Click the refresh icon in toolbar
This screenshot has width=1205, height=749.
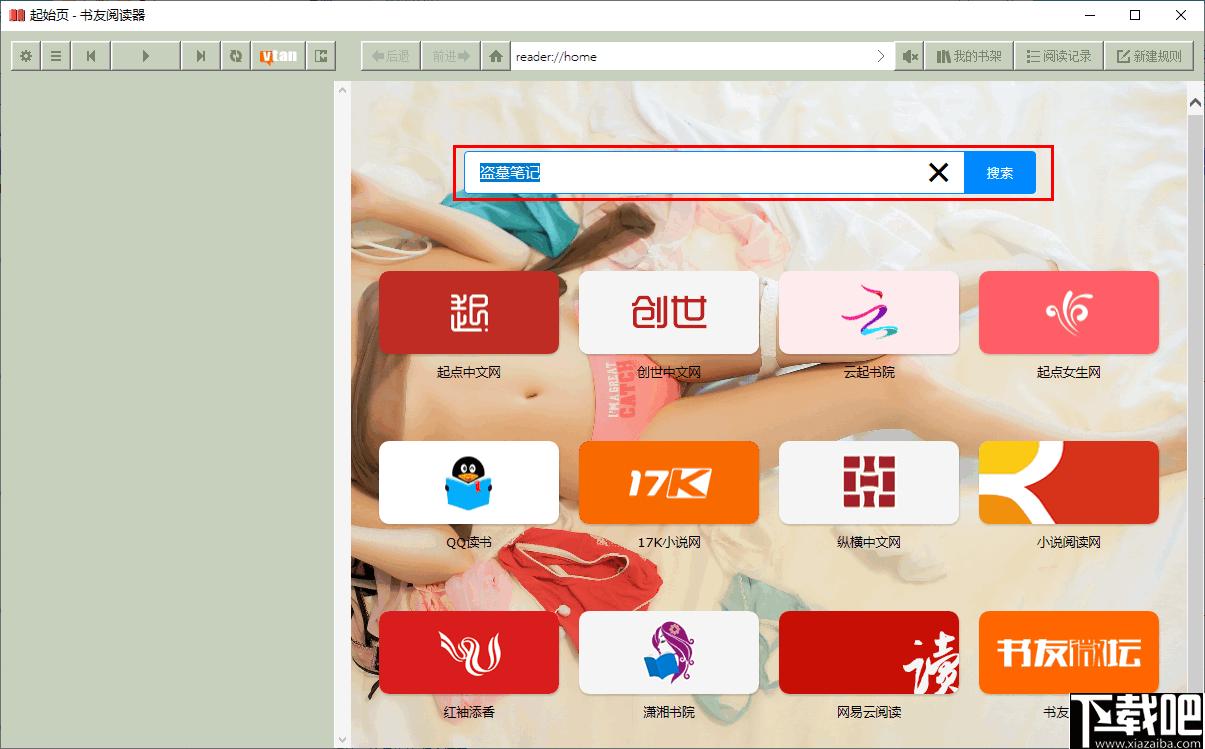click(x=236, y=56)
